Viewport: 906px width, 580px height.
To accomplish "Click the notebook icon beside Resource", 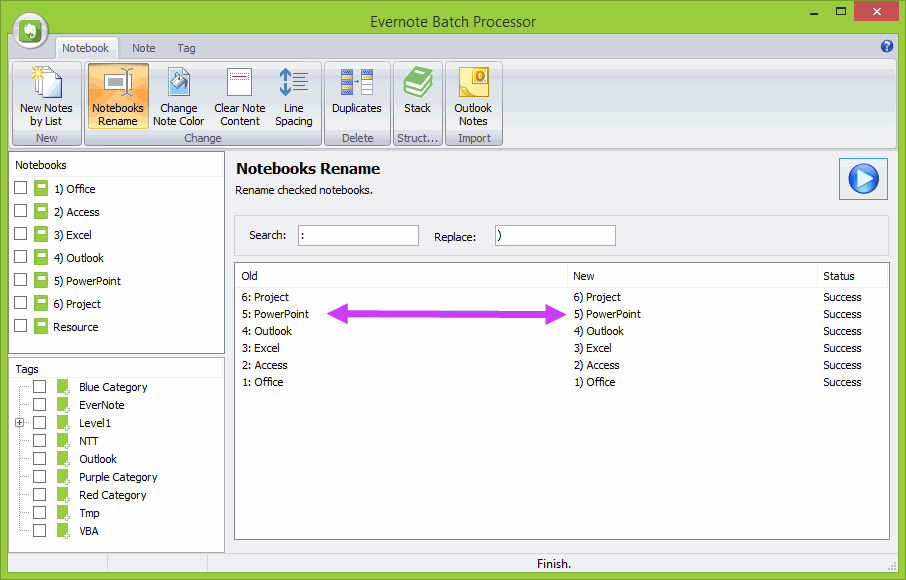I will click(41, 326).
